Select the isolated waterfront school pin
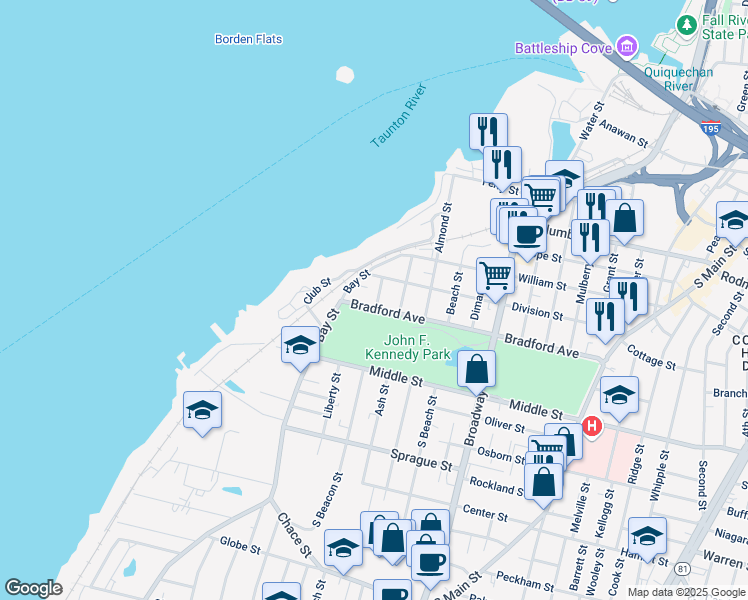Viewport: 748px width, 600px height. (202, 410)
